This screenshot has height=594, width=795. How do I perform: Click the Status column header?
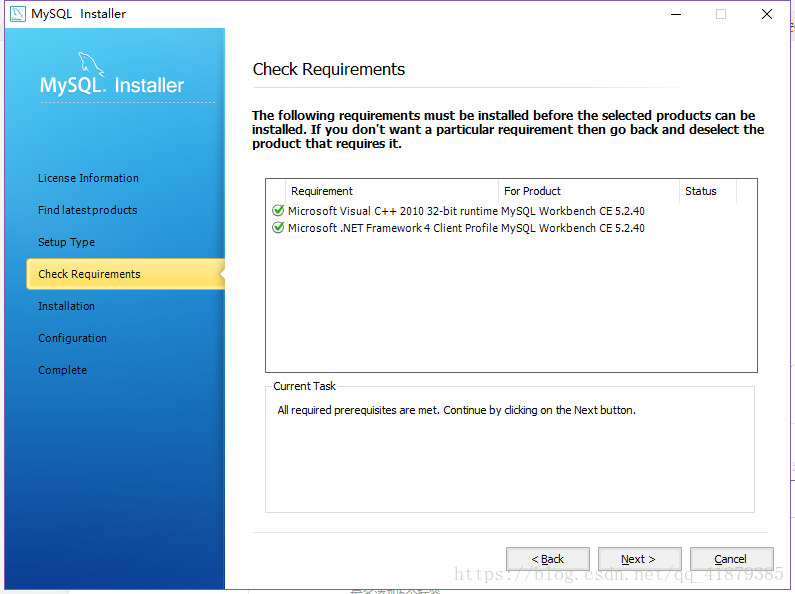pyautogui.click(x=708, y=191)
